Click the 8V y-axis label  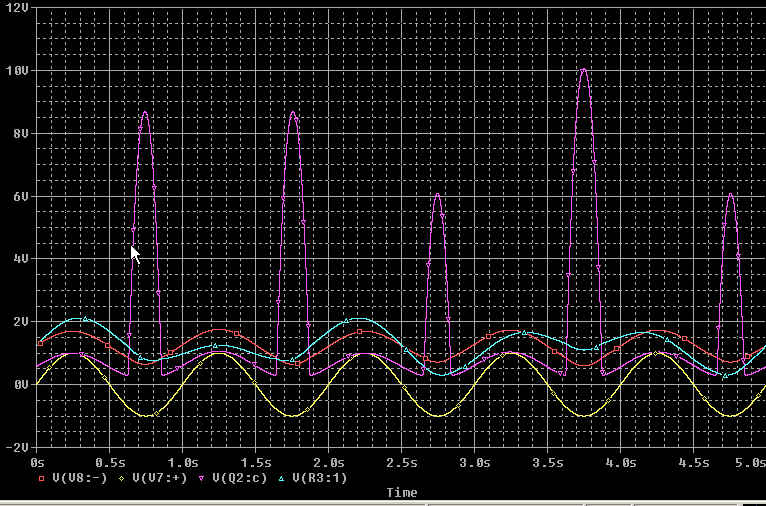click(22, 133)
